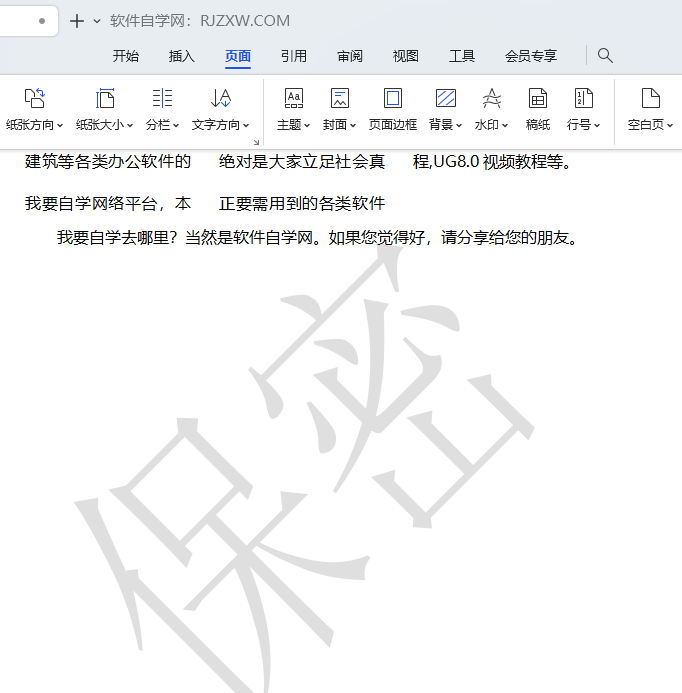The height and width of the screenshot is (693, 682).
Task: Switch to the 引用 tab
Action: 294,56
